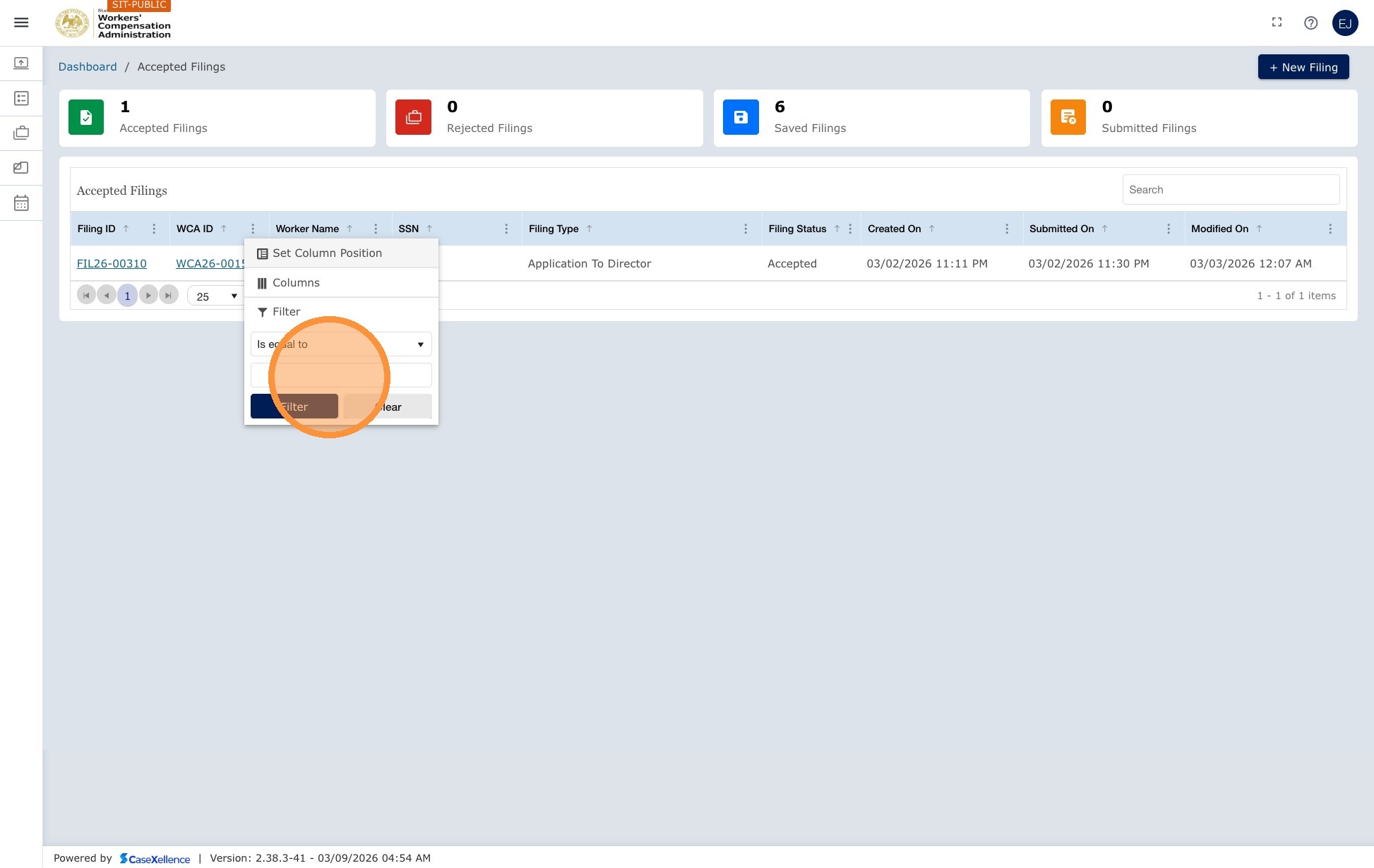This screenshot has width=1374, height=868.
Task: Go to the first page pager button
Action: click(86, 295)
